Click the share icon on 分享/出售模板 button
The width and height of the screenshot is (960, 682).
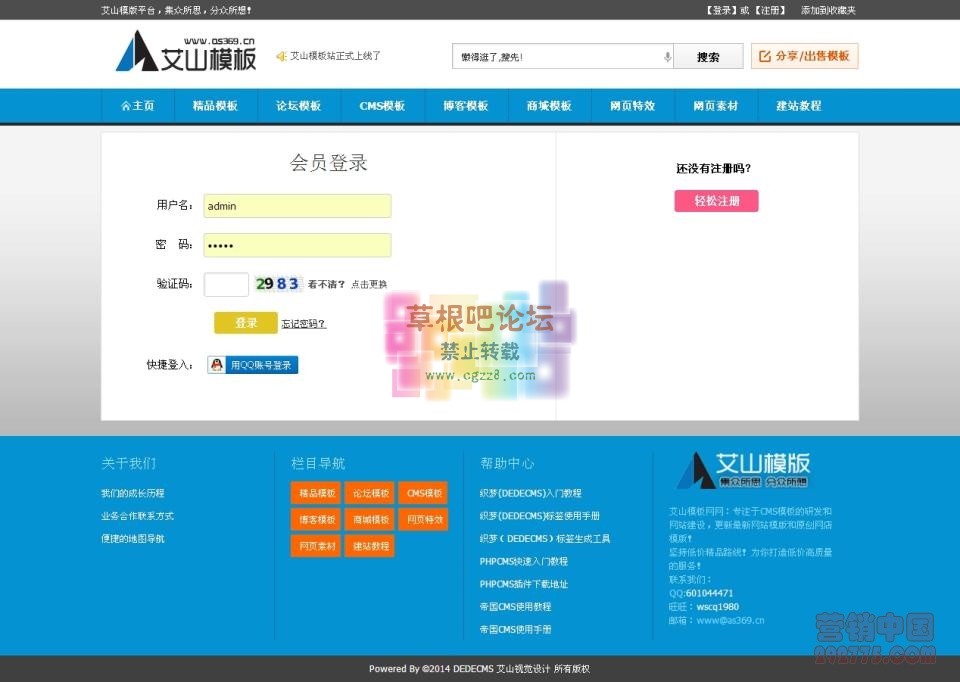coord(766,56)
